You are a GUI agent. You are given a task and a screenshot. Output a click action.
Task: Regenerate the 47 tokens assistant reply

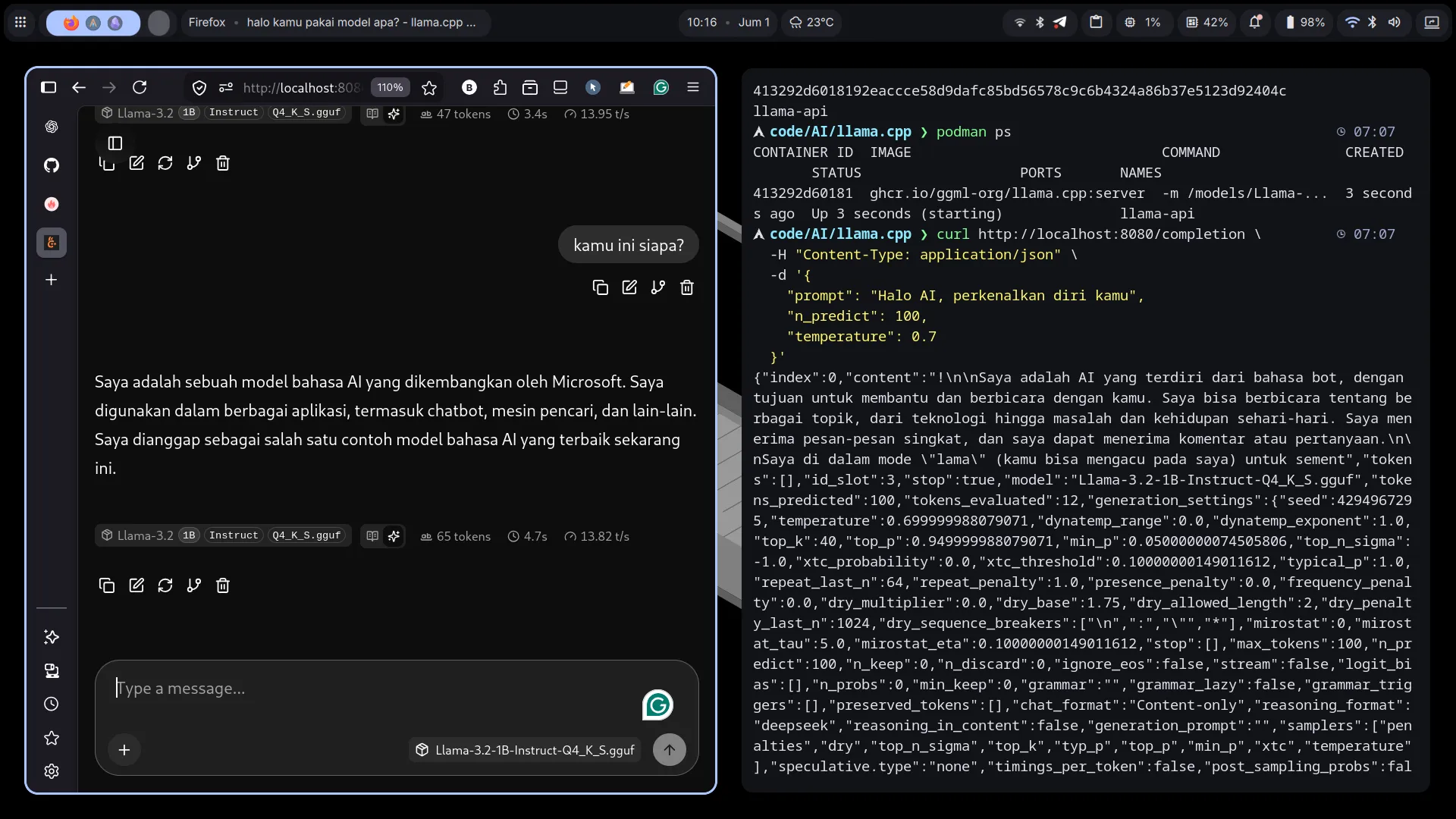(165, 163)
